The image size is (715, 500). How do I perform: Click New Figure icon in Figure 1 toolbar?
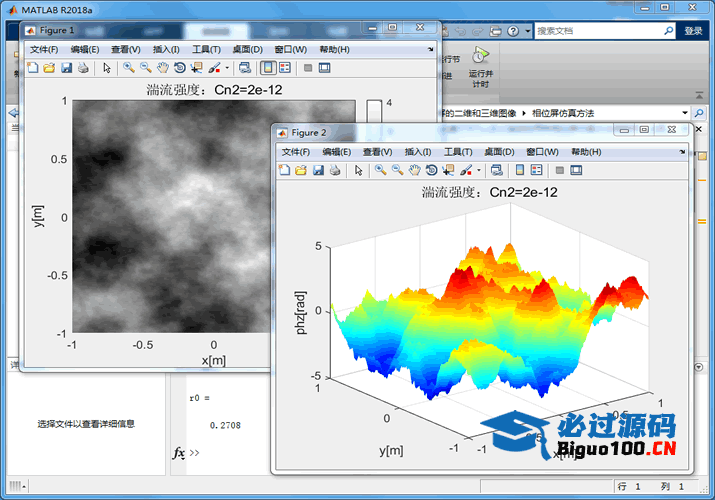[33, 68]
